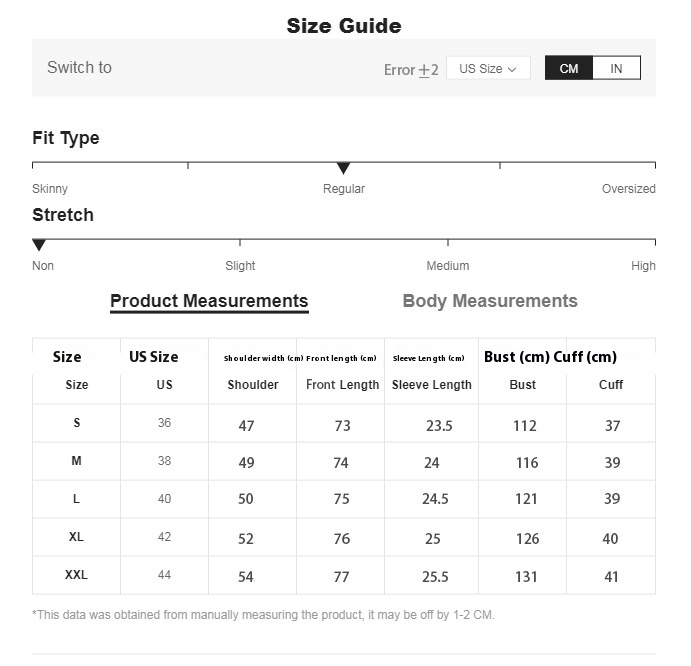Switch units to IN
691x666 pixels.
pyautogui.click(x=616, y=68)
